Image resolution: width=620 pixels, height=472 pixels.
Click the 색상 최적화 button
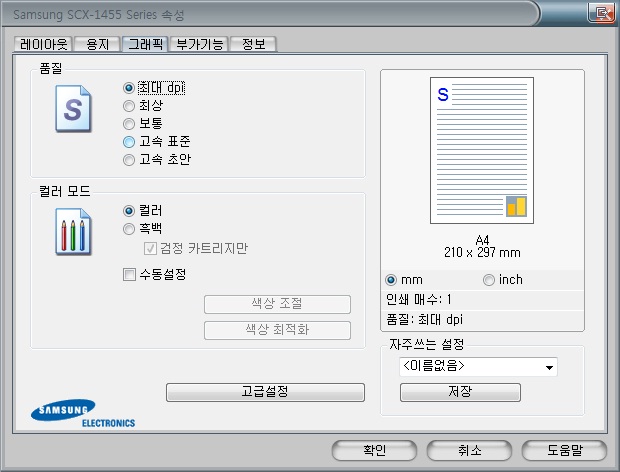click(x=277, y=330)
